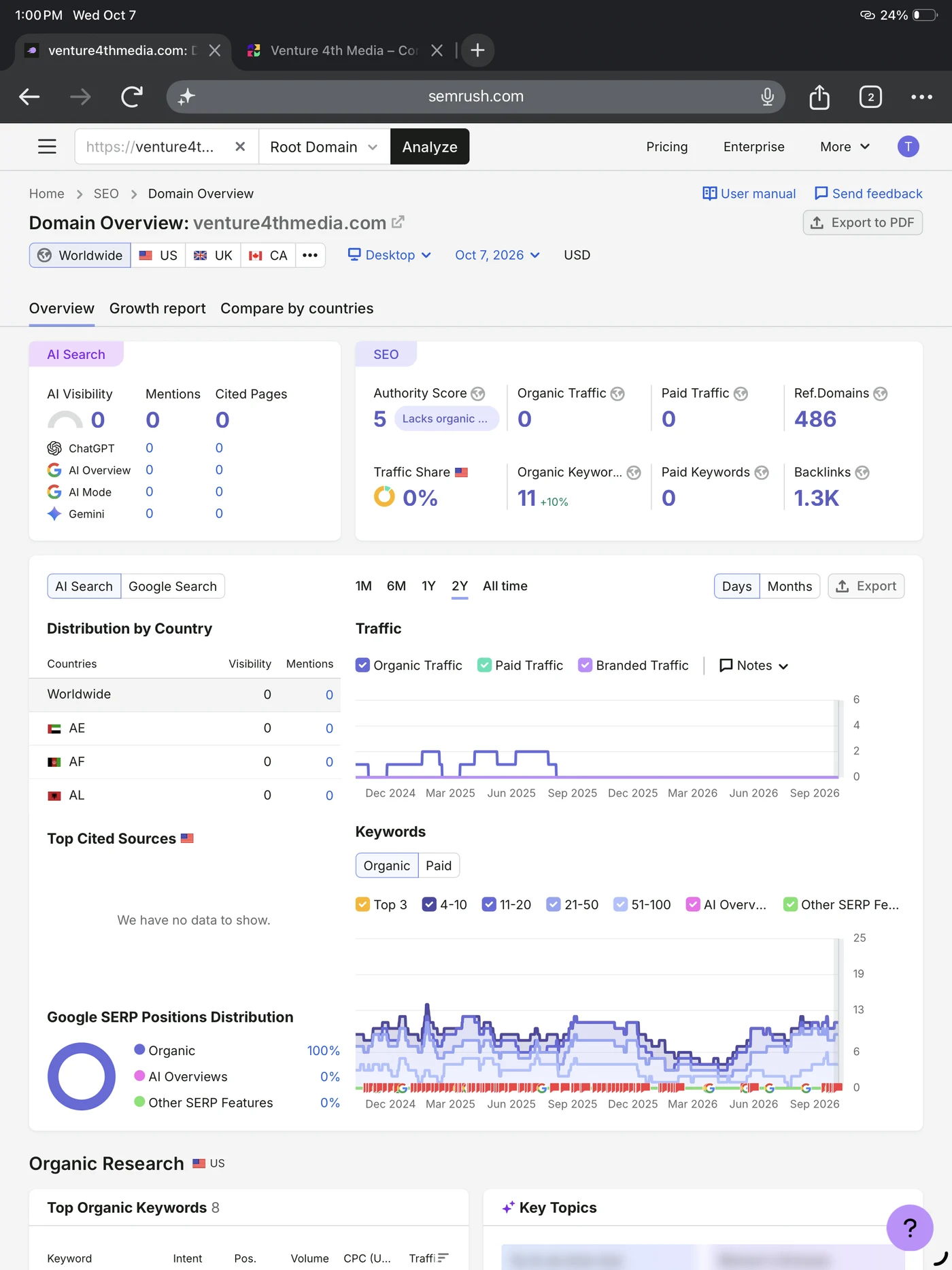Open the Desktop device dropdown
Screen dimensions: 952x1270
(390, 255)
